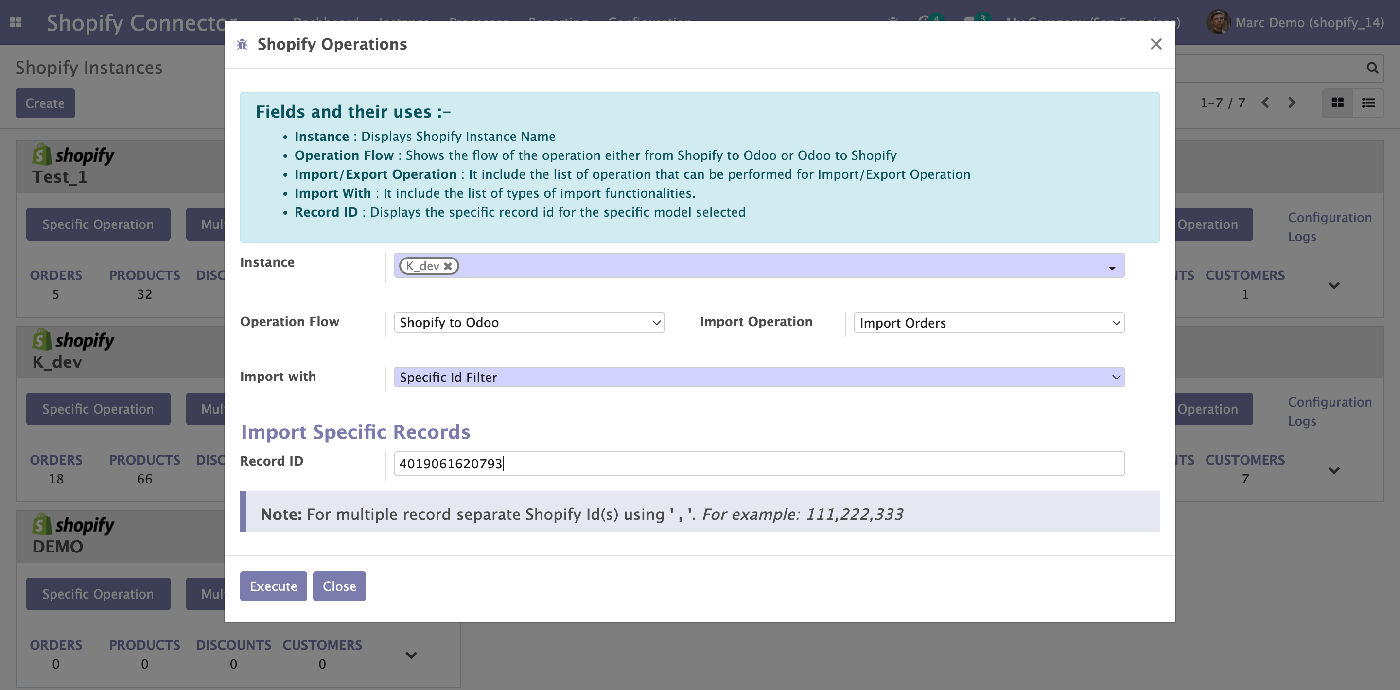Expand the K_dev instance card chevron
Screen dimensions: 1400x690
[x=1334, y=470]
